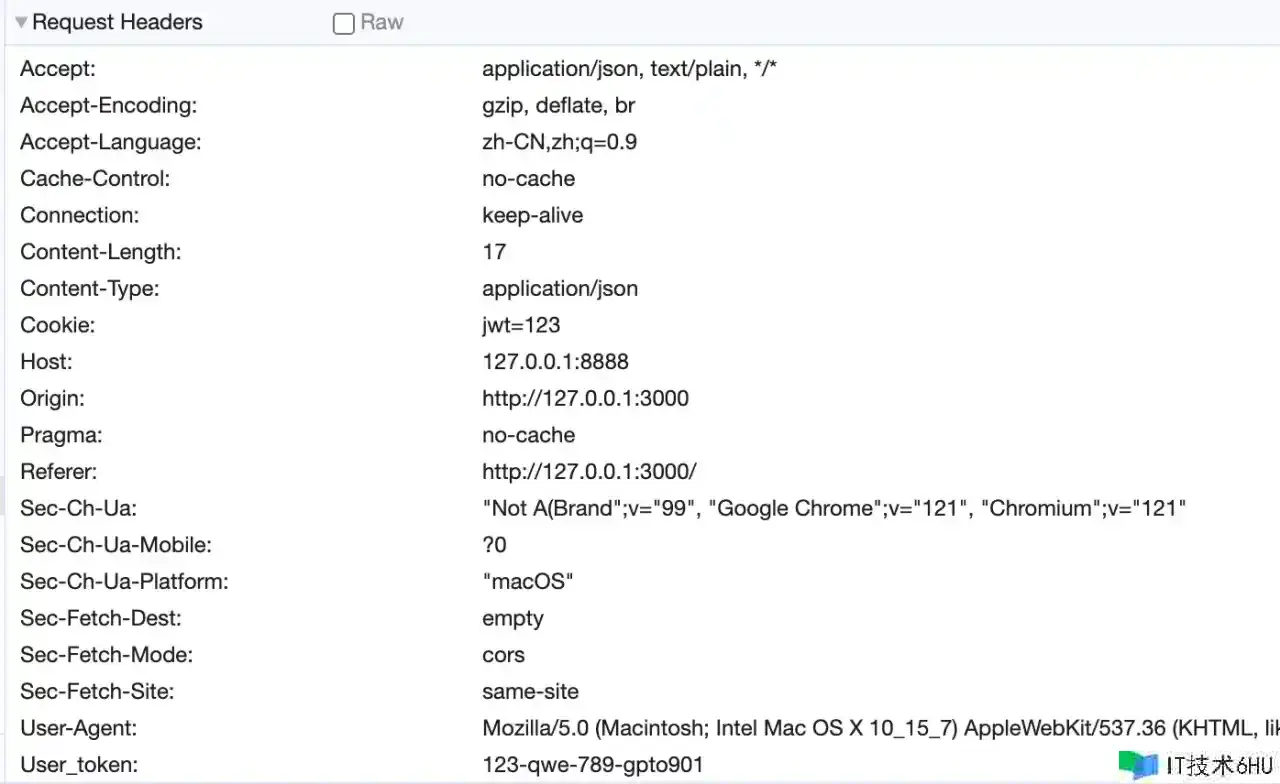The height and width of the screenshot is (784, 1280).
Task: Select the Sec-Ch-Ua header value
Action: coord(833,508)
